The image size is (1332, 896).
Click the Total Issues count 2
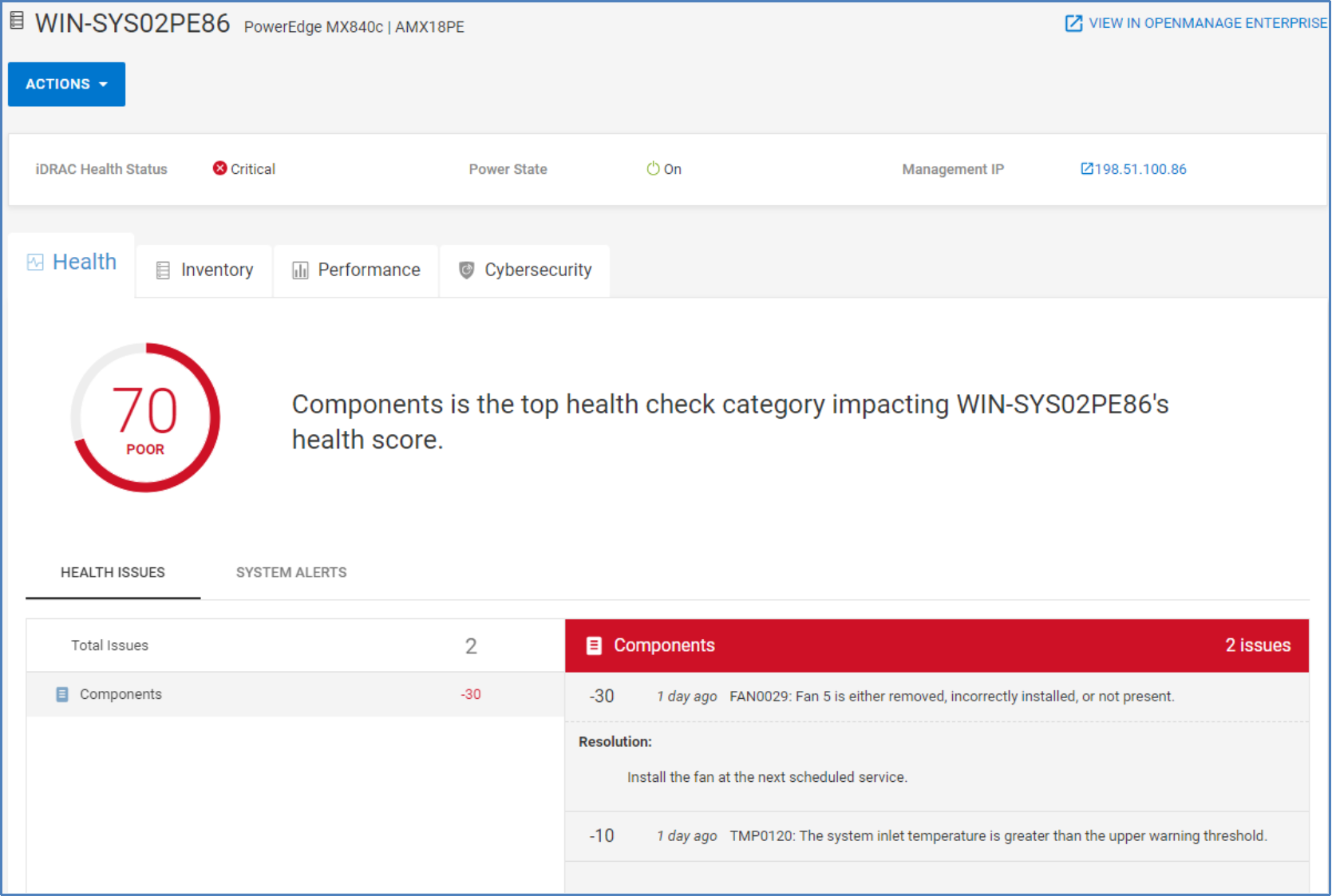tap(471, 646)
